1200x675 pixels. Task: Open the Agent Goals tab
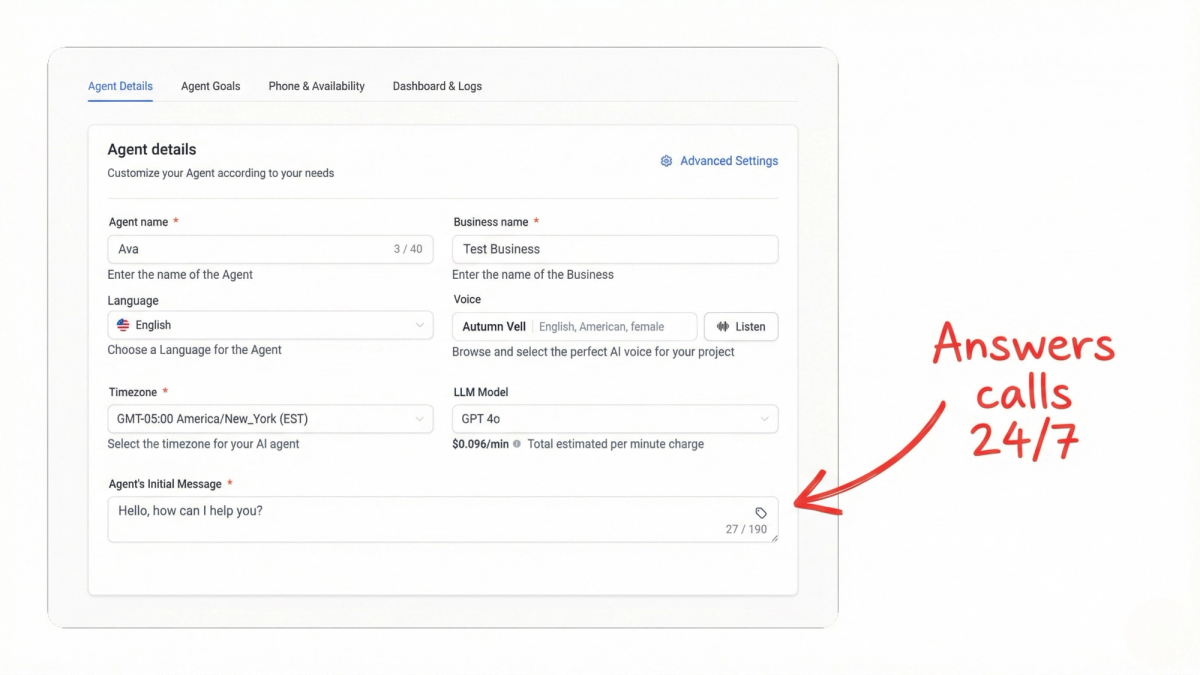210,86
